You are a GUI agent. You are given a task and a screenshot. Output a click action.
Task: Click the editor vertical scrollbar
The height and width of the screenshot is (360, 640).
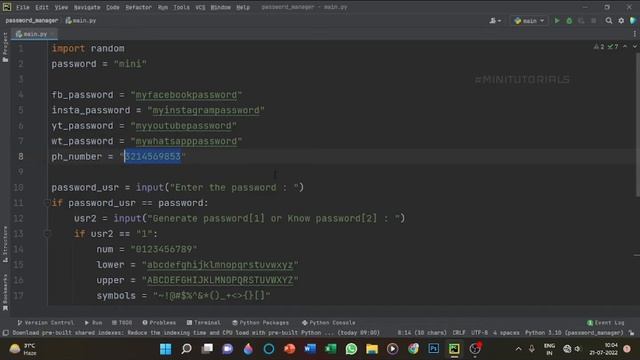[x=637, y=124]
